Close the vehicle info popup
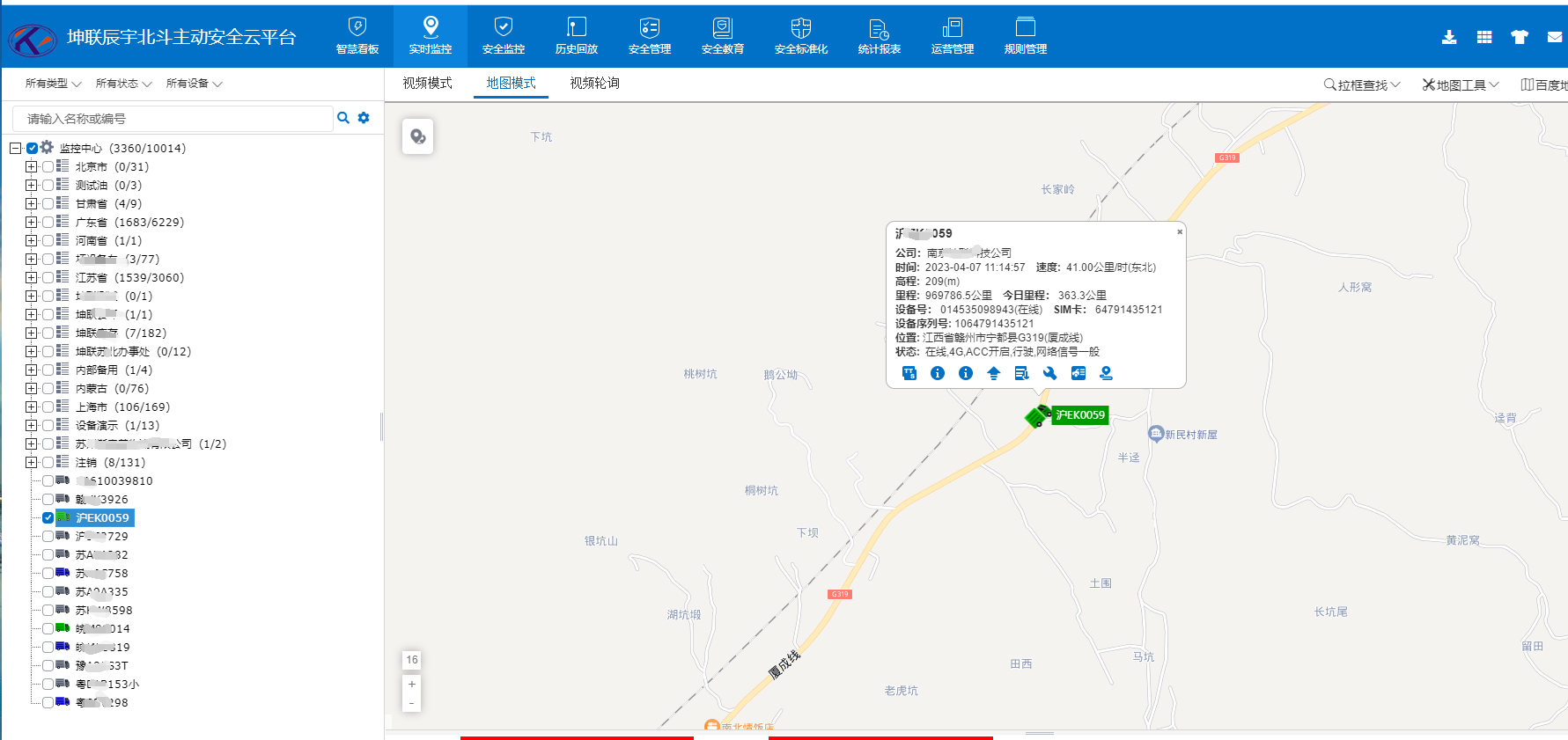The height and width of the screenshot is (740, 1568). (1180, 232)
